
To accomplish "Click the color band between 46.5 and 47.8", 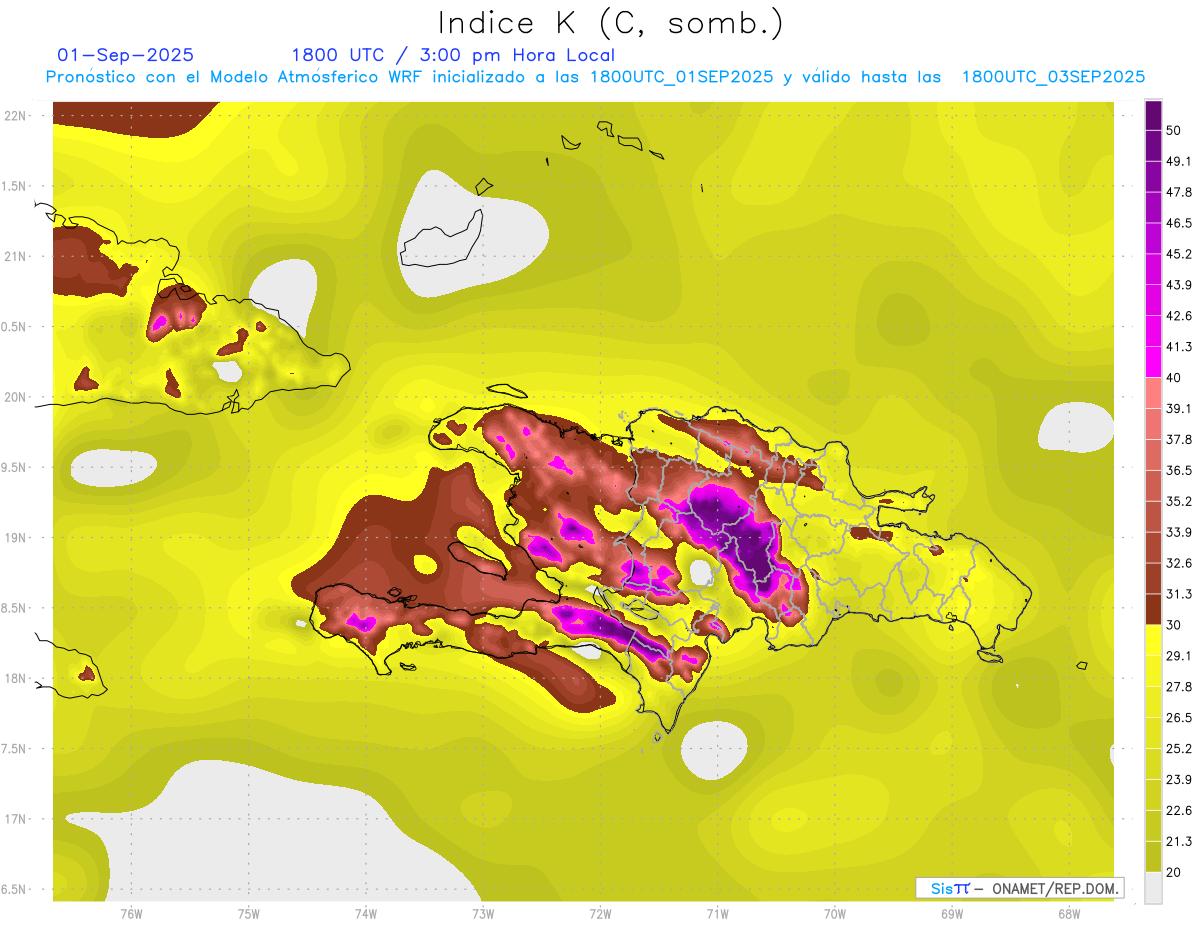I will pyautogui.click(x=1153, y=207).
